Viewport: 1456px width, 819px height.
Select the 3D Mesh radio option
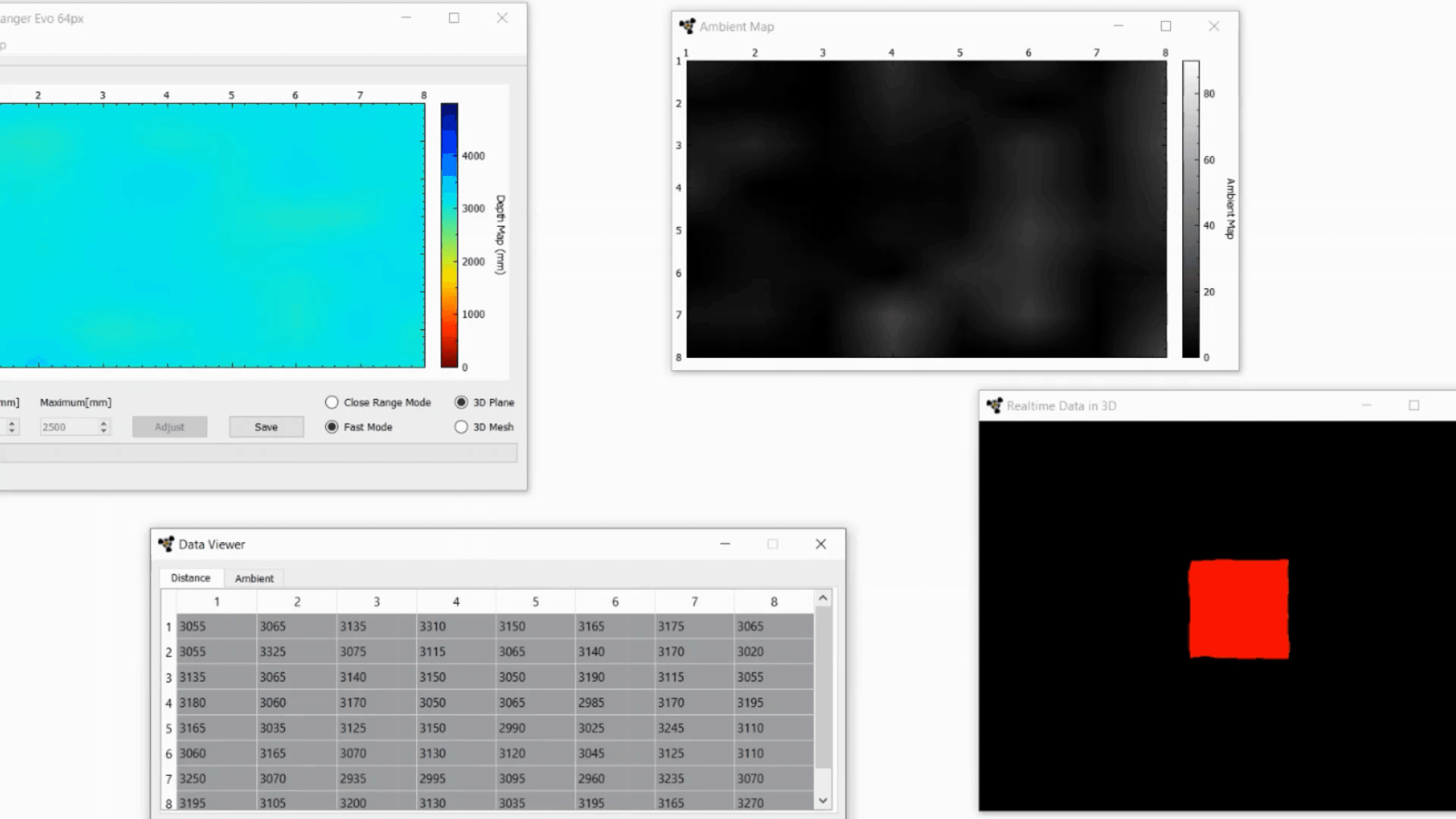[461, 427]
